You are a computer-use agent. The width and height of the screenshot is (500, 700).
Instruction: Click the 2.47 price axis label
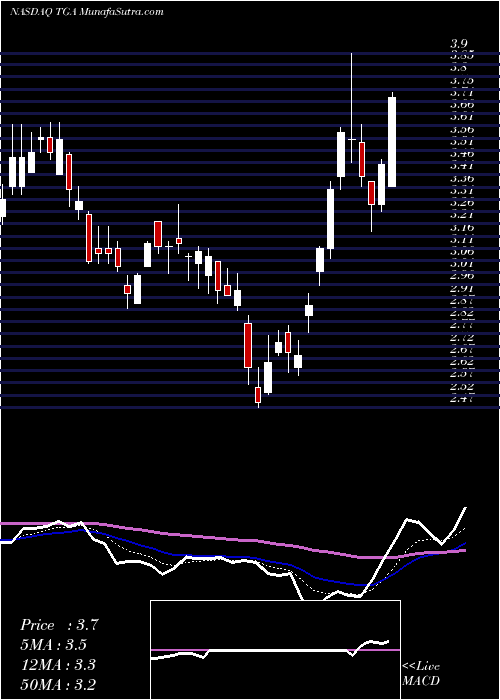coord(462,398)
